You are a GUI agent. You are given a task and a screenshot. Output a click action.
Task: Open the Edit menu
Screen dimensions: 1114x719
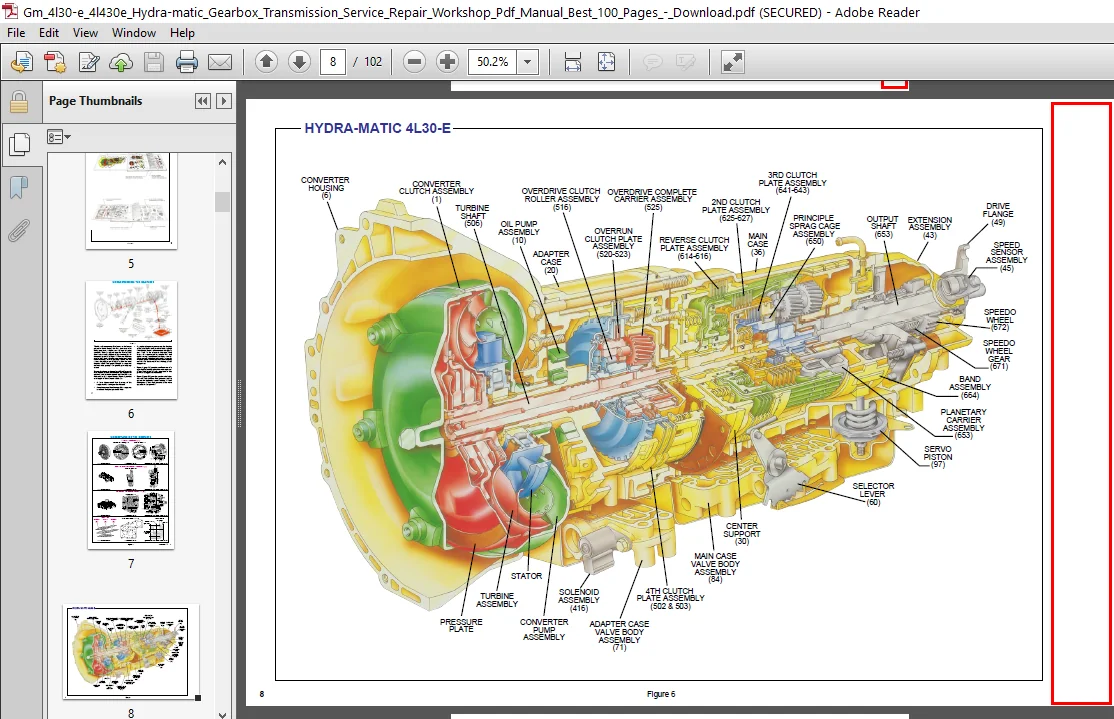(49, 33)
